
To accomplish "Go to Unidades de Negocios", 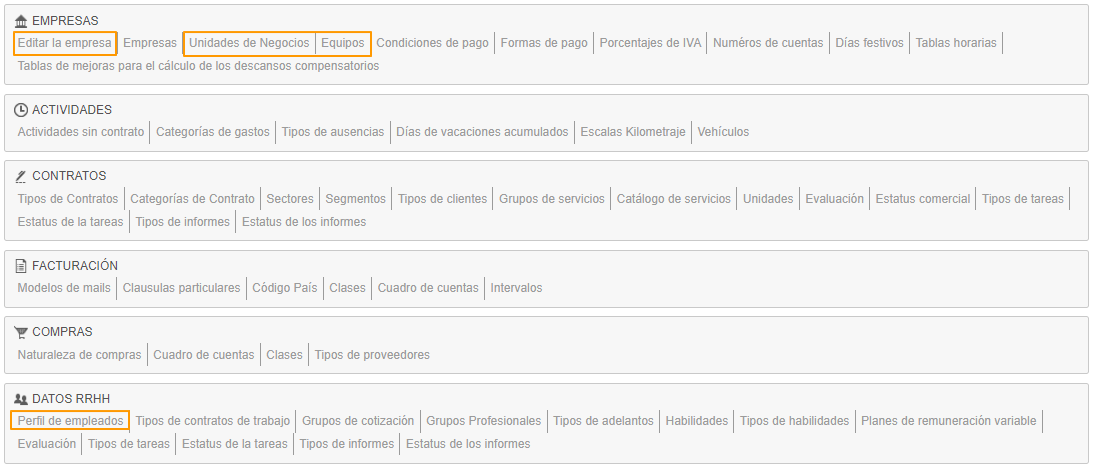I will 249,43.
